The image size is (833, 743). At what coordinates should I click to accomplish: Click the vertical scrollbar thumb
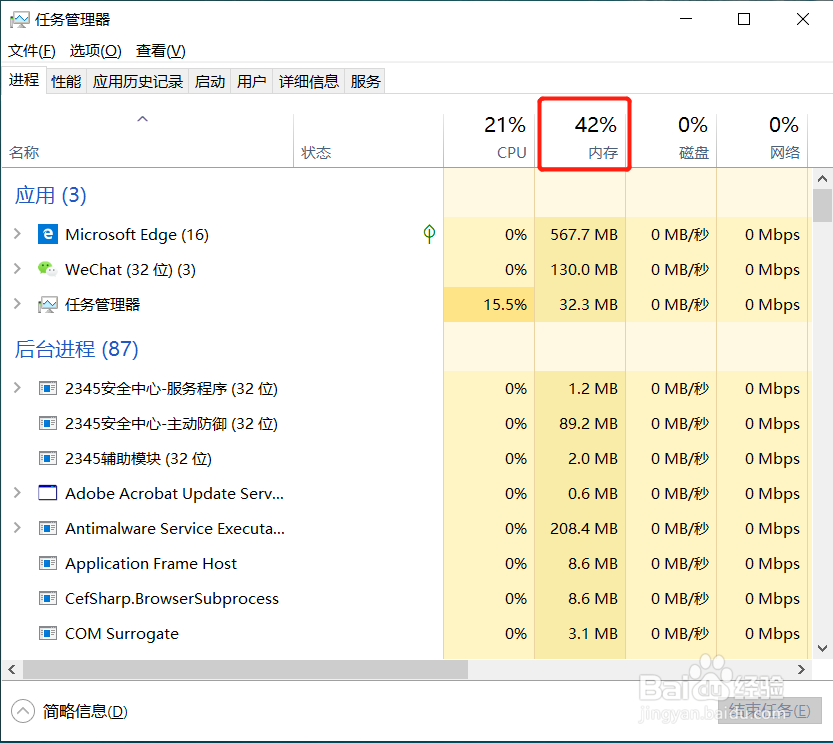(822, 206)
